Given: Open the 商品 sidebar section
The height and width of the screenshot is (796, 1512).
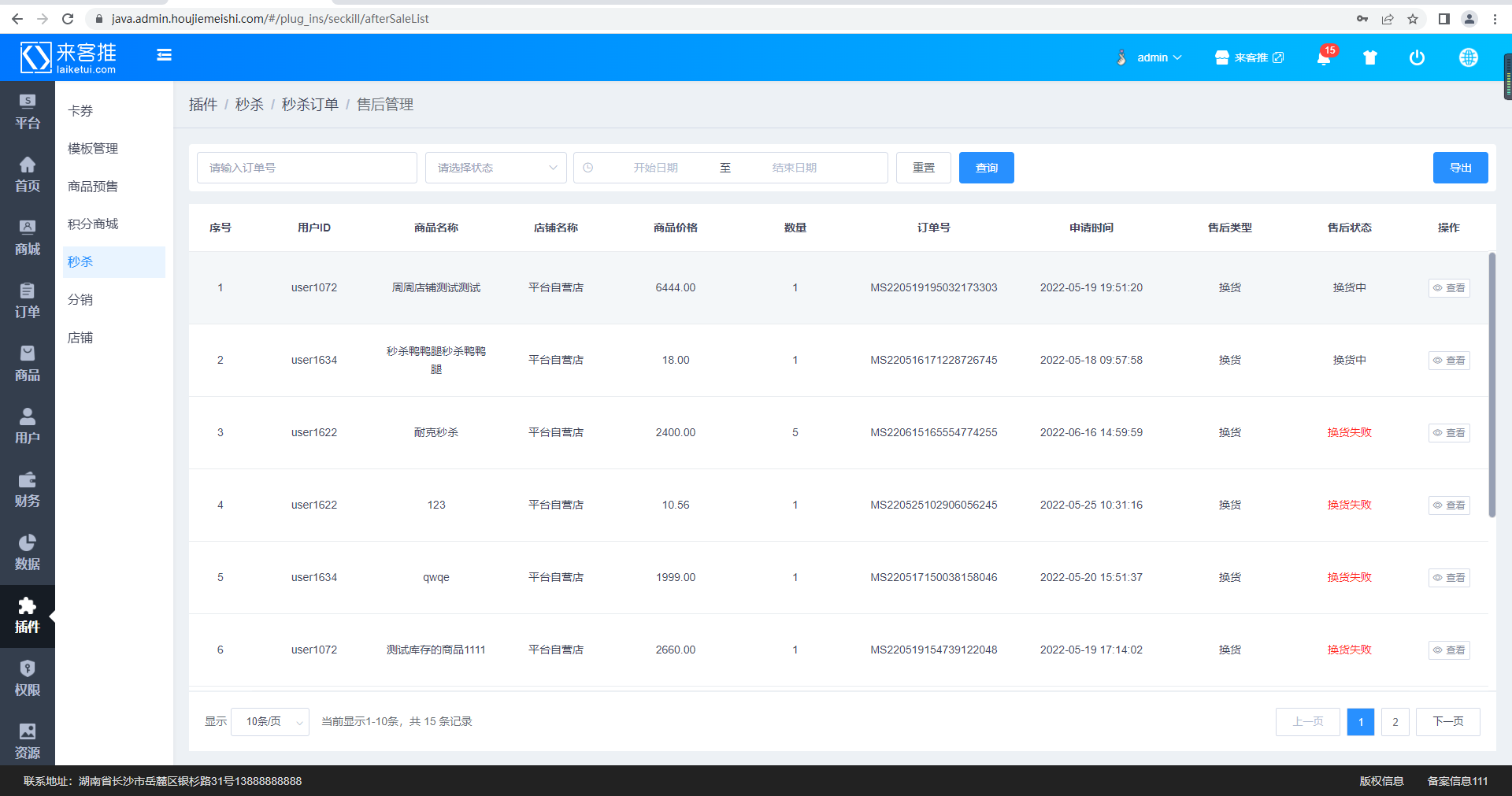Looking at the screenshot, I should (x=28, y=364).
